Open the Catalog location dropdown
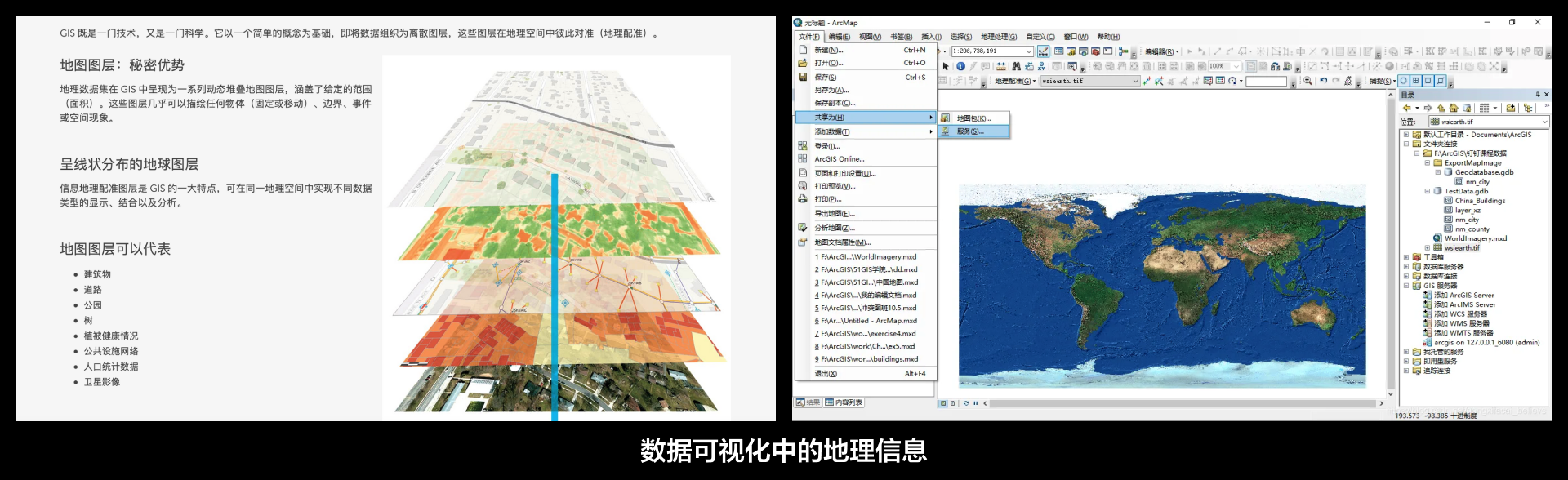The image size is (1568, 480). click(x=1544, y=122)
